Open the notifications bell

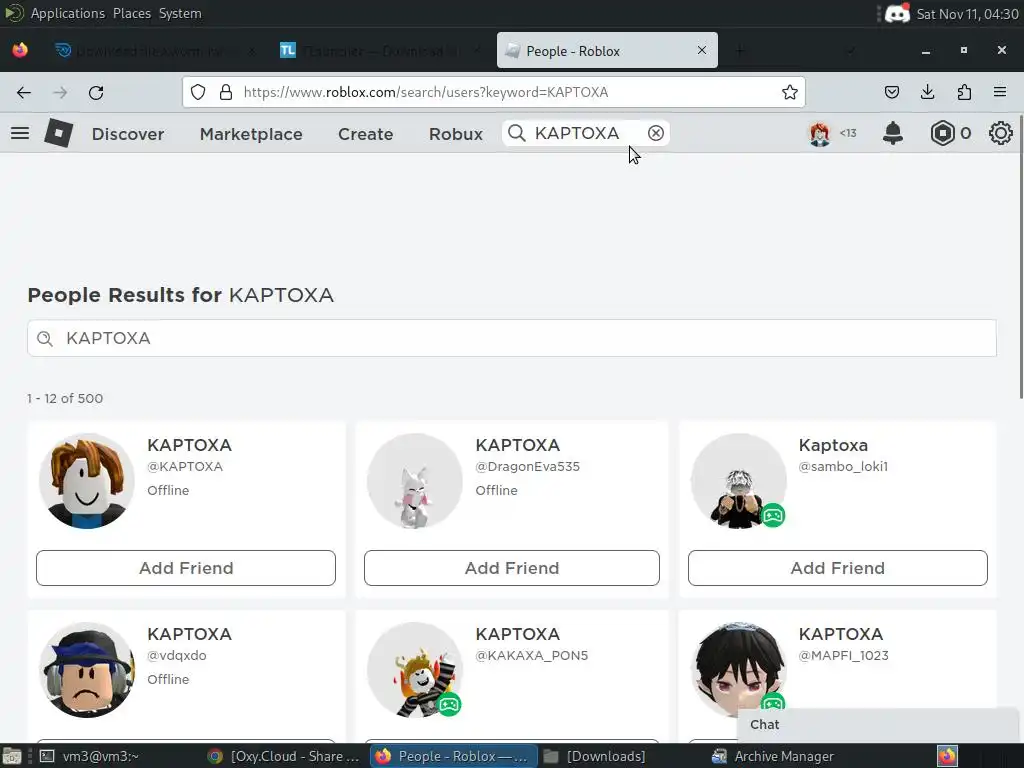[893, 133]
